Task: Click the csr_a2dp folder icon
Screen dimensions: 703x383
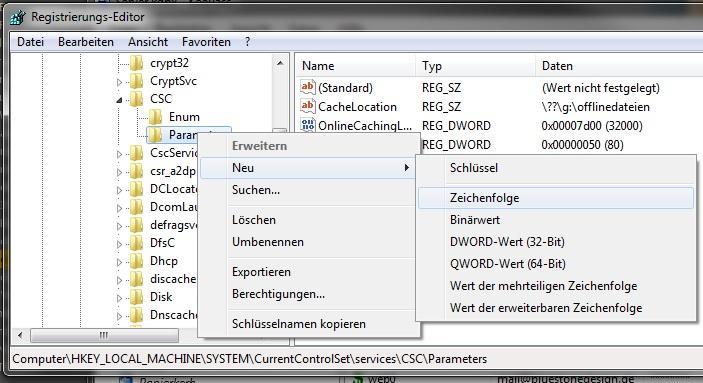Action: 136,171
